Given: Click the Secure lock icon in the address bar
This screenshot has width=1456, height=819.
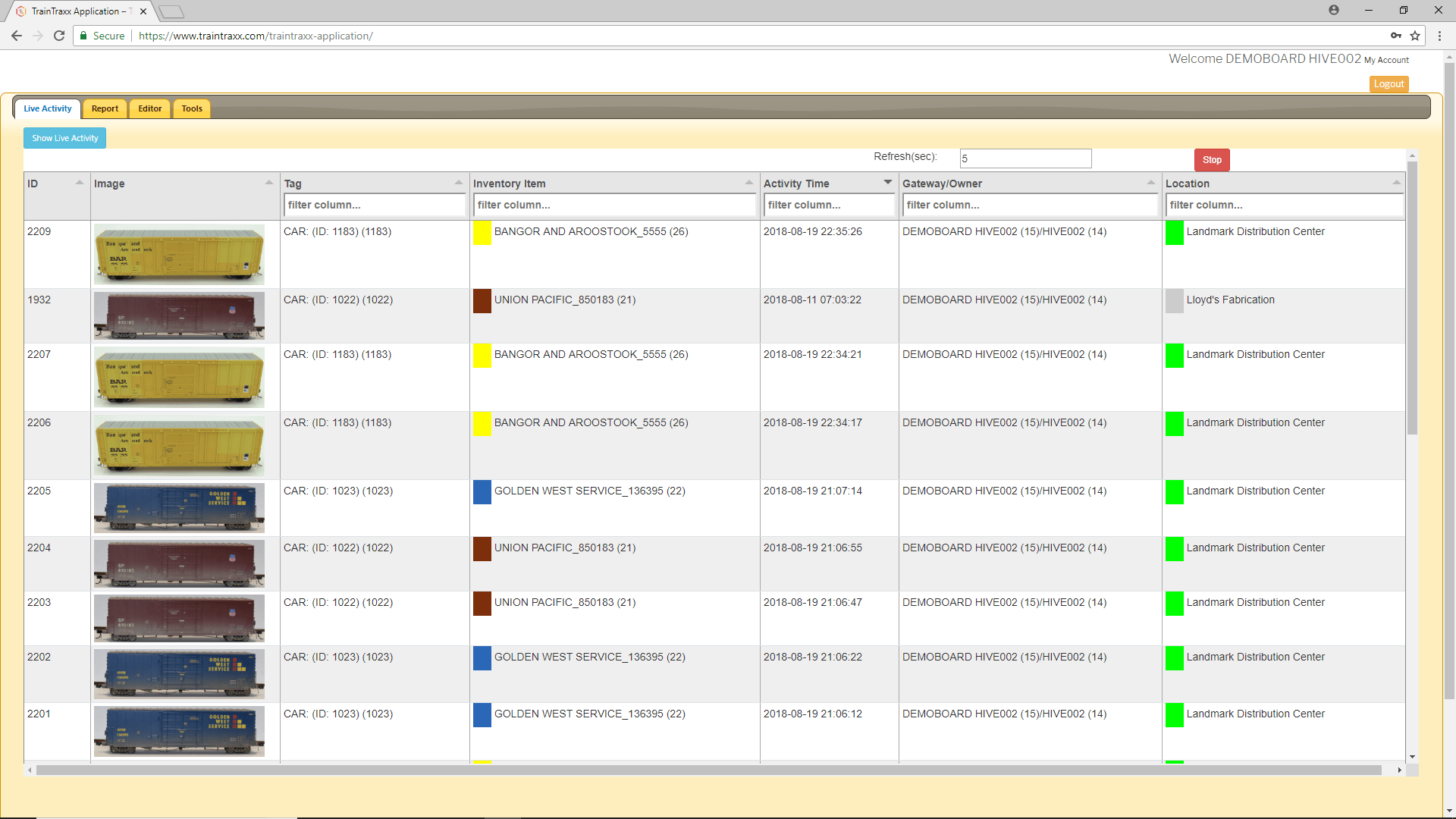Looking at the screenshot, I should coord(83,36).
